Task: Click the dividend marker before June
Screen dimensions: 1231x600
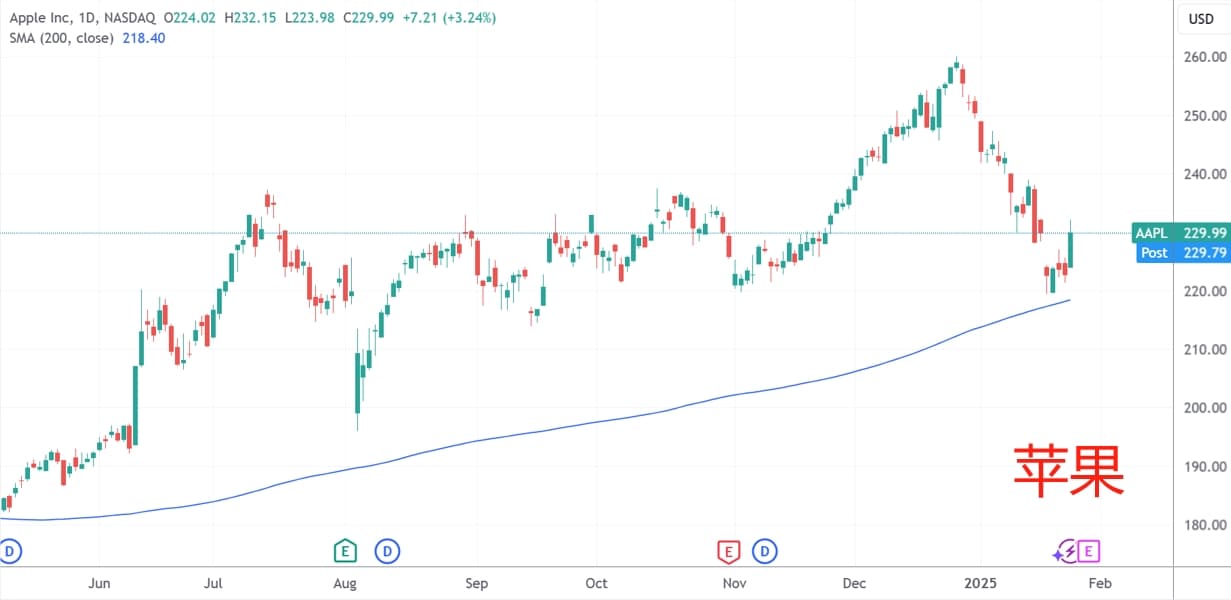Action: (x=10, y=550)
